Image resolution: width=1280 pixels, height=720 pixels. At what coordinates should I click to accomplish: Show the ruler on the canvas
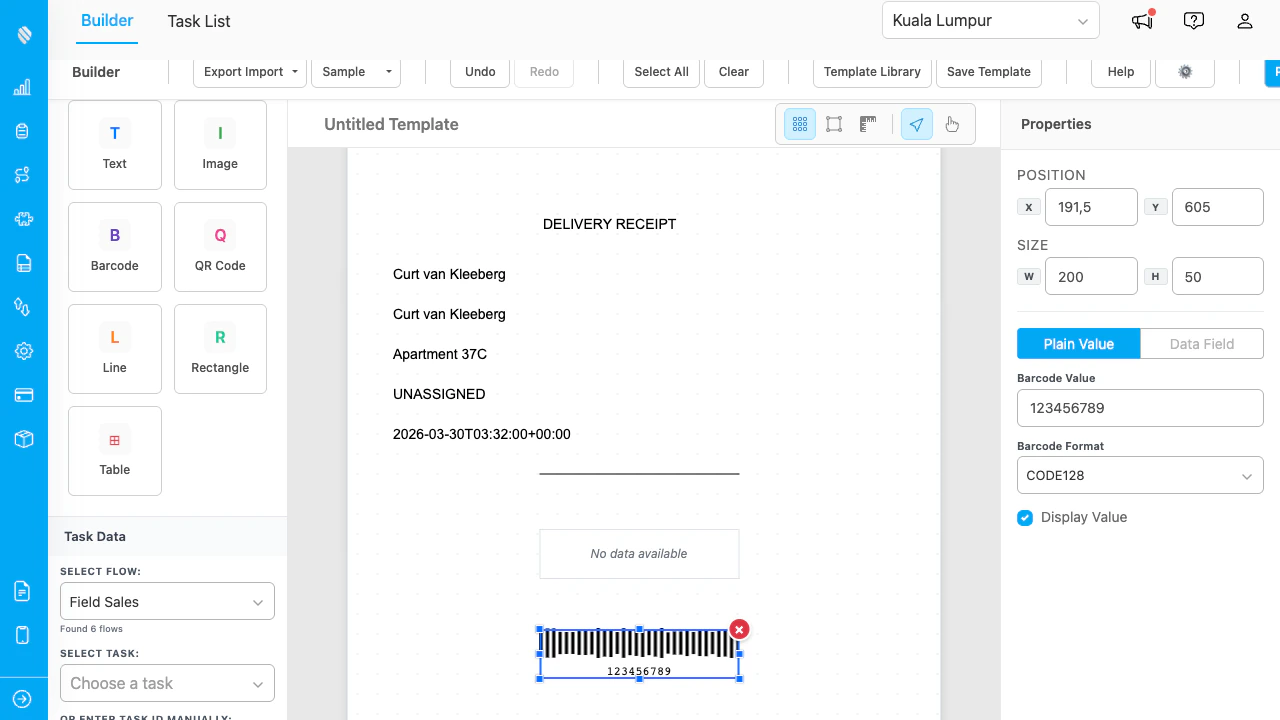868,124
